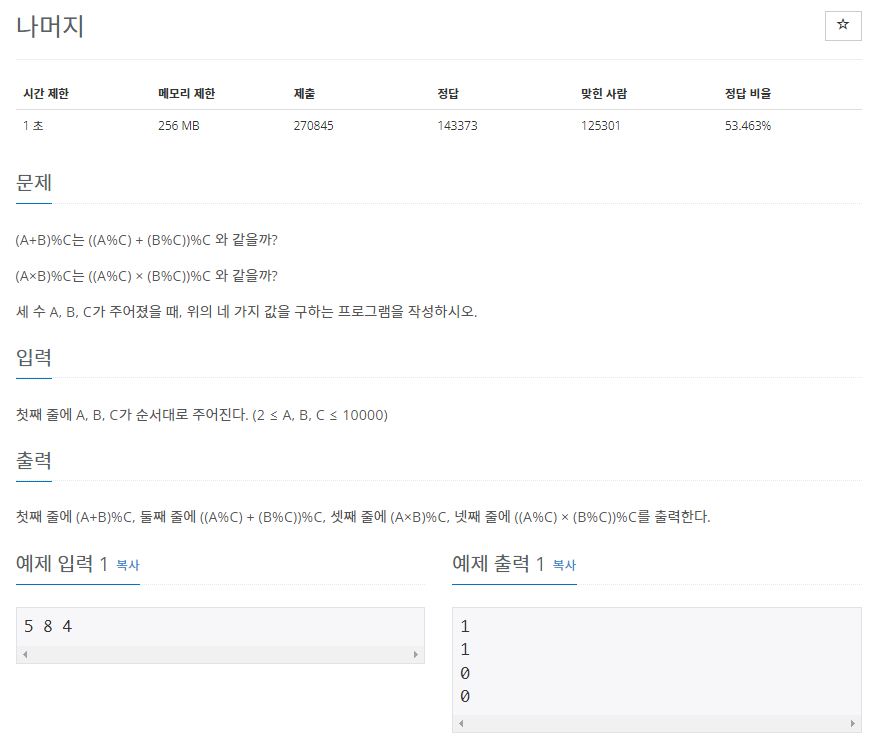Image resolution: width=878 pixels, height=751 pixels.
Task: Click the problem title 나머지
Action: (50, 26)
